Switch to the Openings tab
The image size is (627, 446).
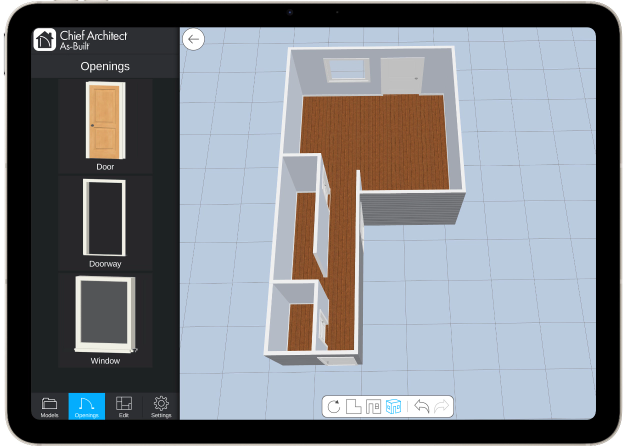click(x=87, y=406)
